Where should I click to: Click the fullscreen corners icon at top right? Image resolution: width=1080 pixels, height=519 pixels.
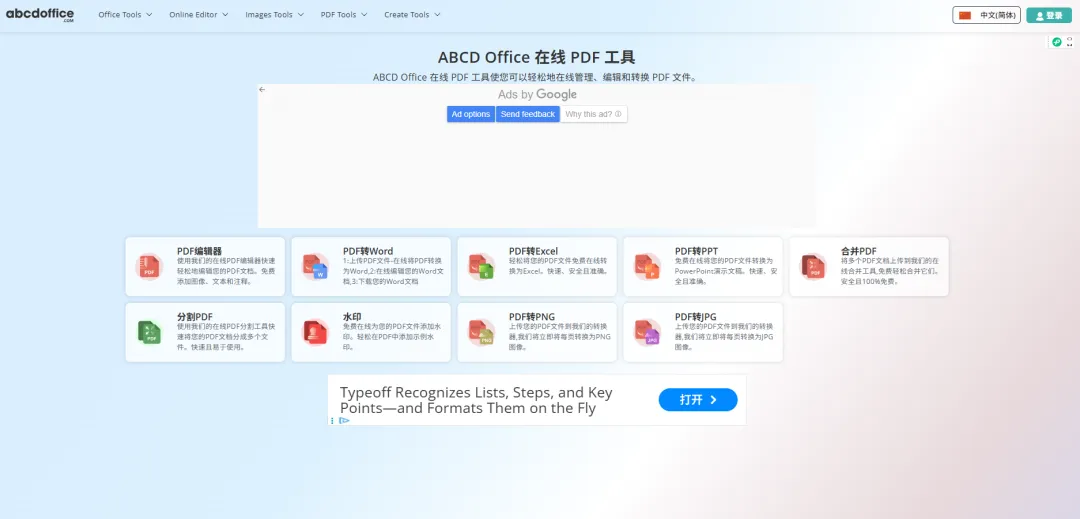tap(1070, 42)
